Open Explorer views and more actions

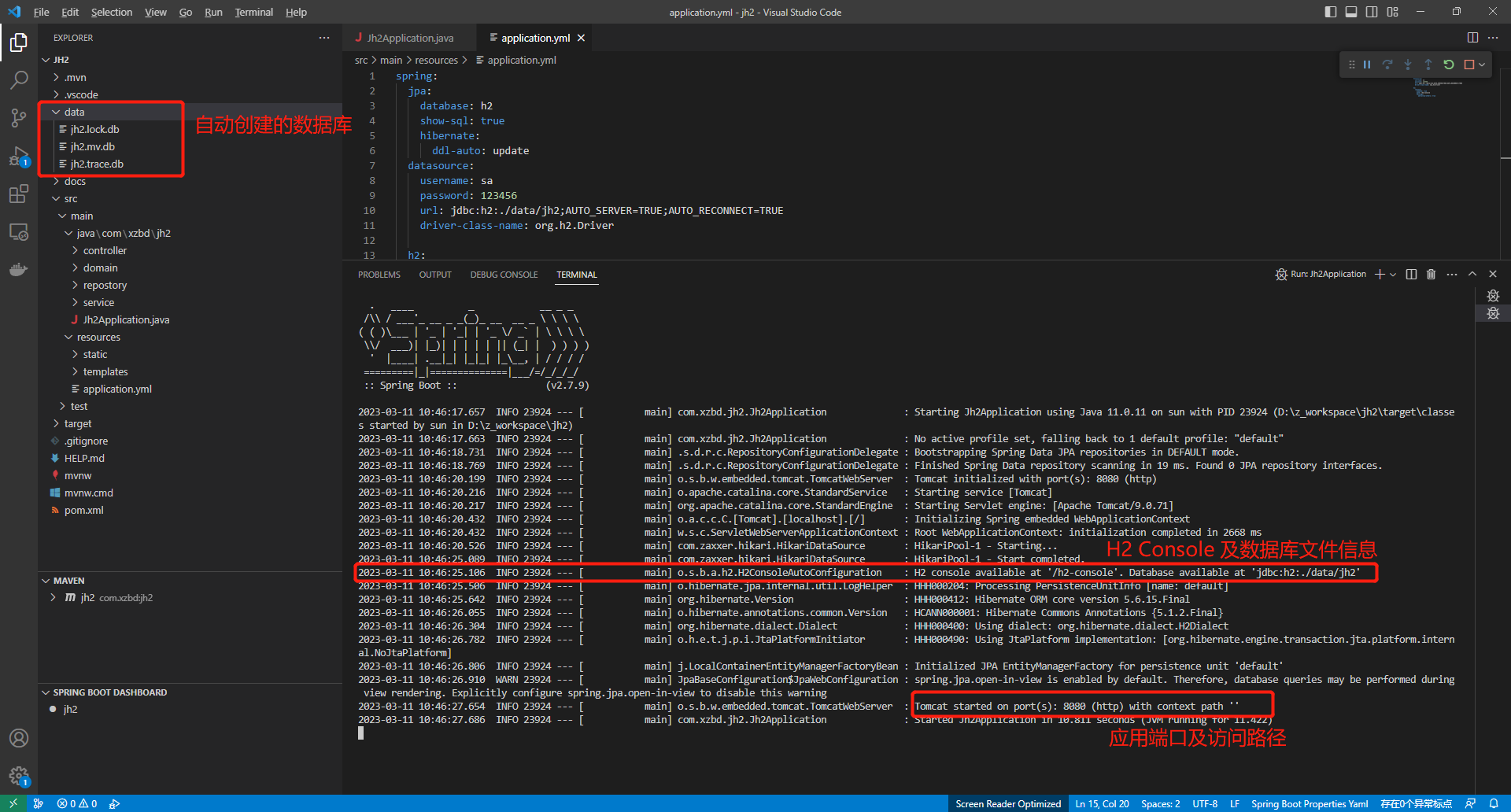coord(324,38)
